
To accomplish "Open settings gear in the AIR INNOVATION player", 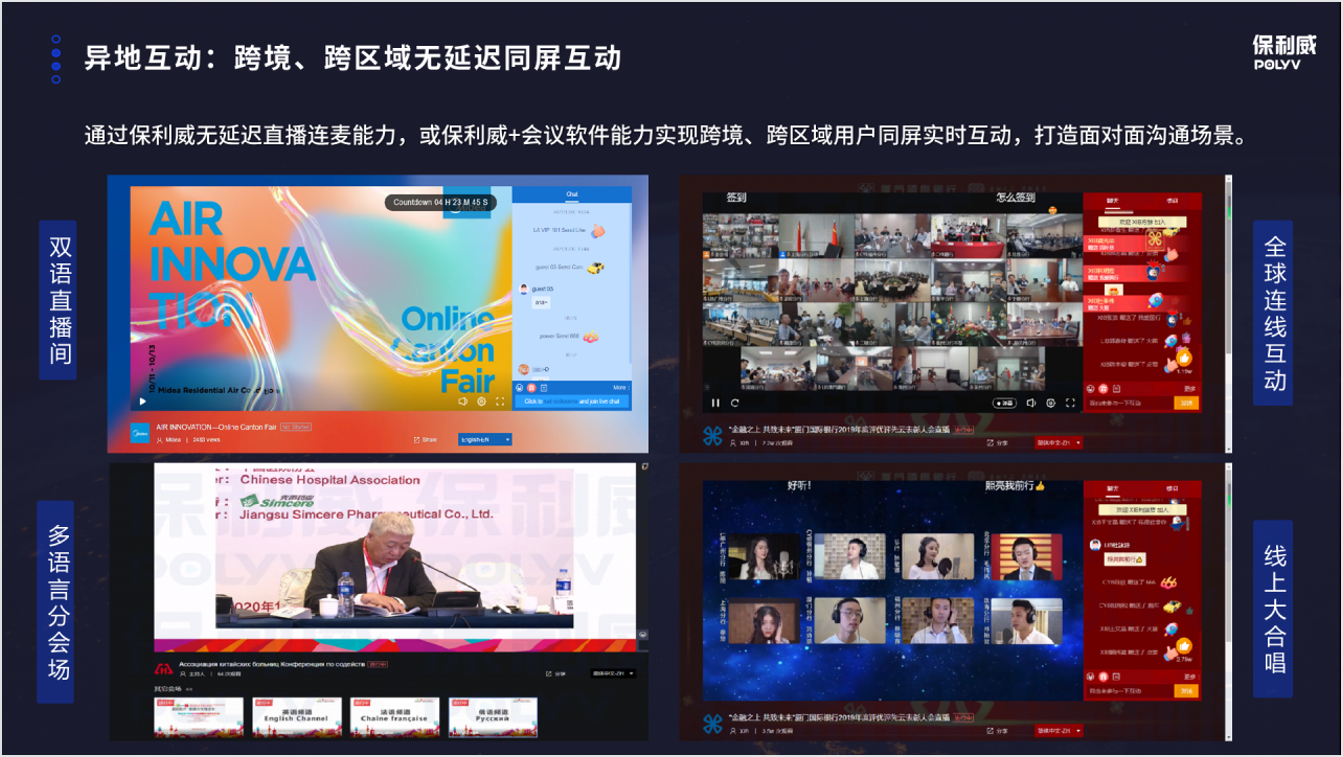I will (482, 401).
